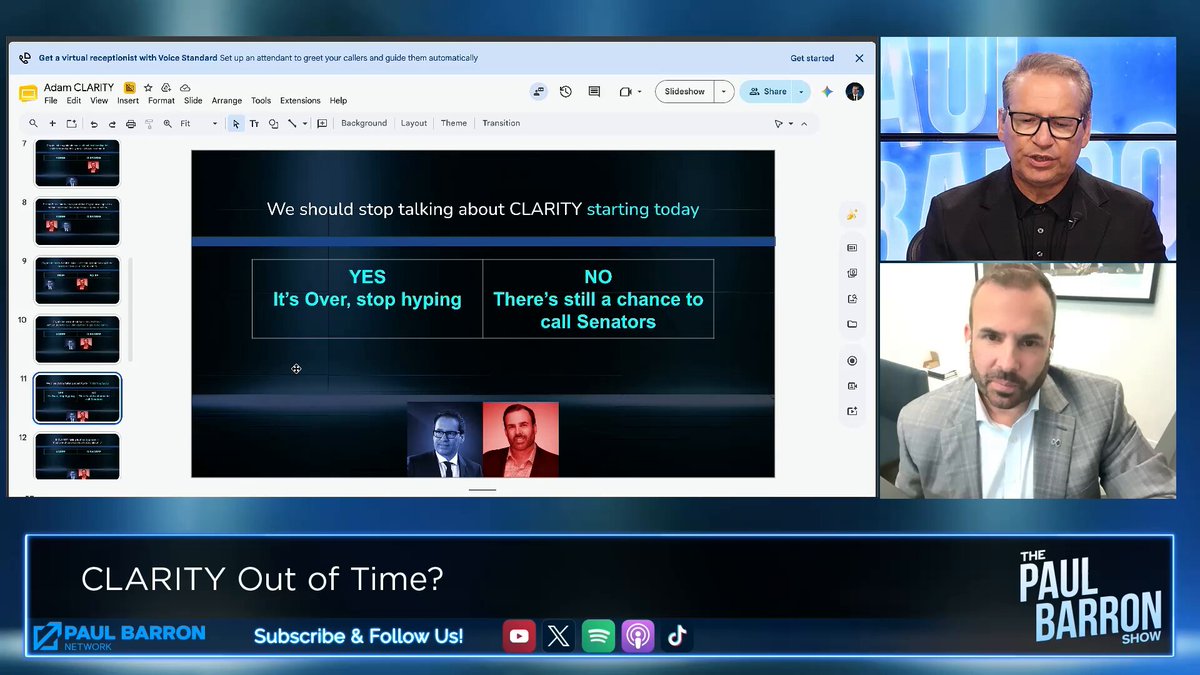The height and width of the screenshot is (675, 1200).
Task: Click the record circle icon in side panel
Action: click(852, 361)
